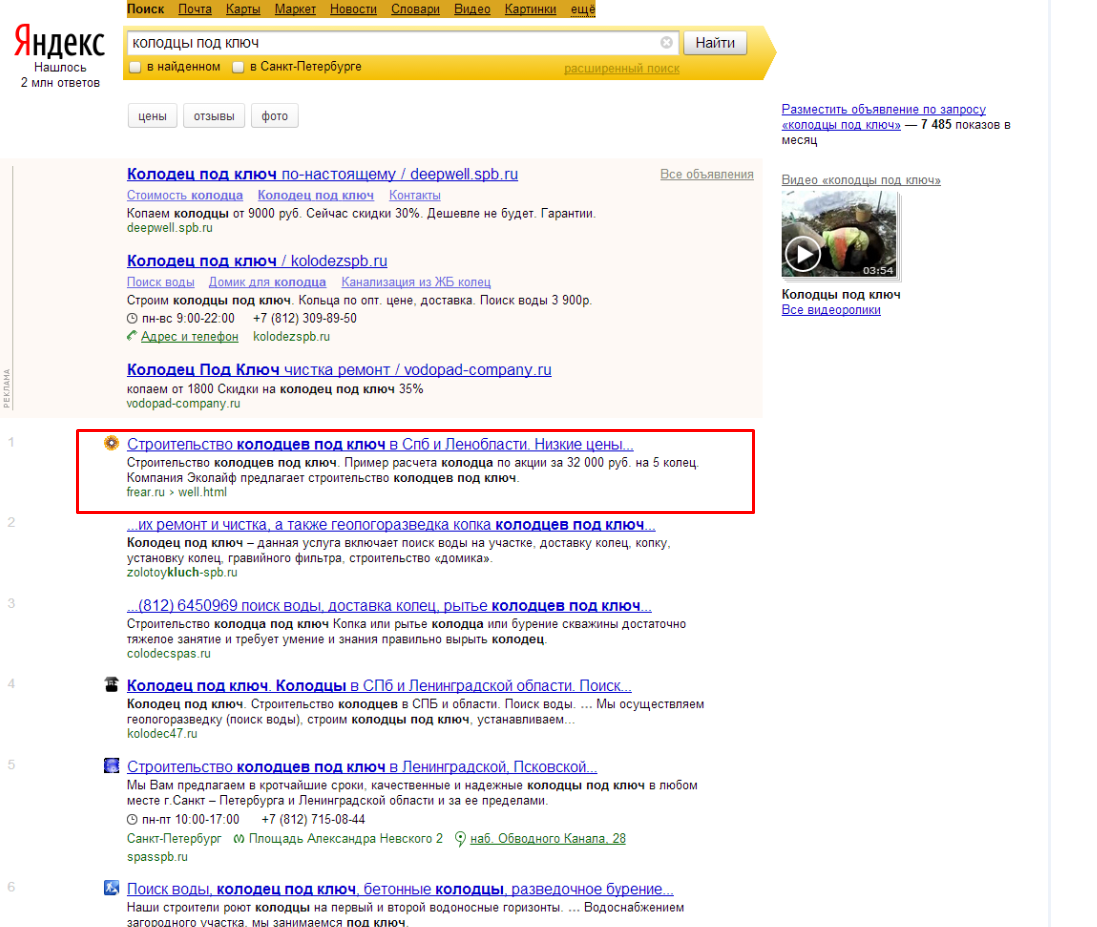Click the 'deepwell.spb.ru' green URL text

169,227
